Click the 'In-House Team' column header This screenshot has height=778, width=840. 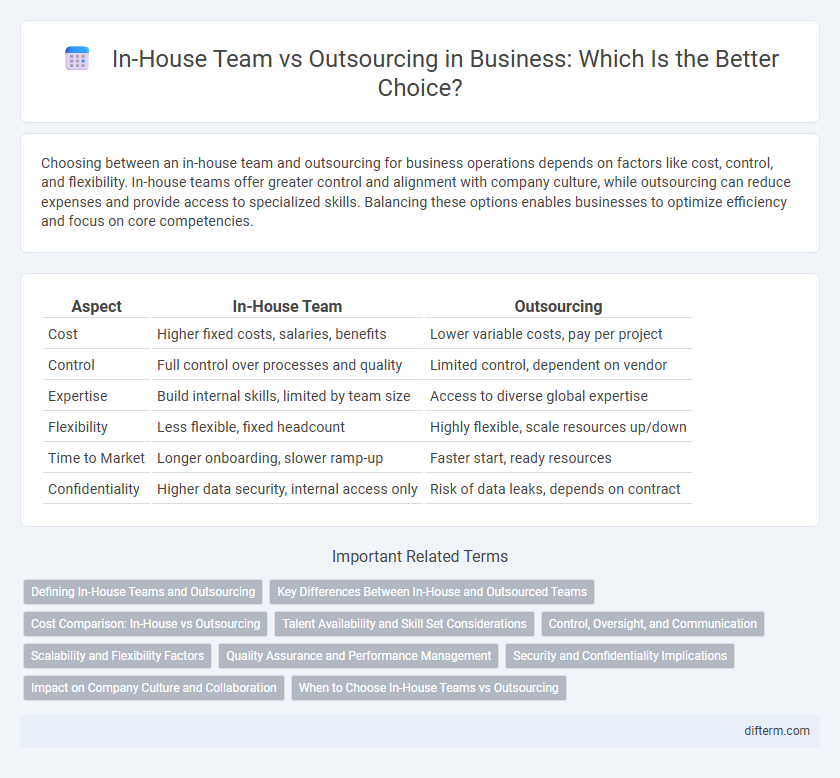287,306
